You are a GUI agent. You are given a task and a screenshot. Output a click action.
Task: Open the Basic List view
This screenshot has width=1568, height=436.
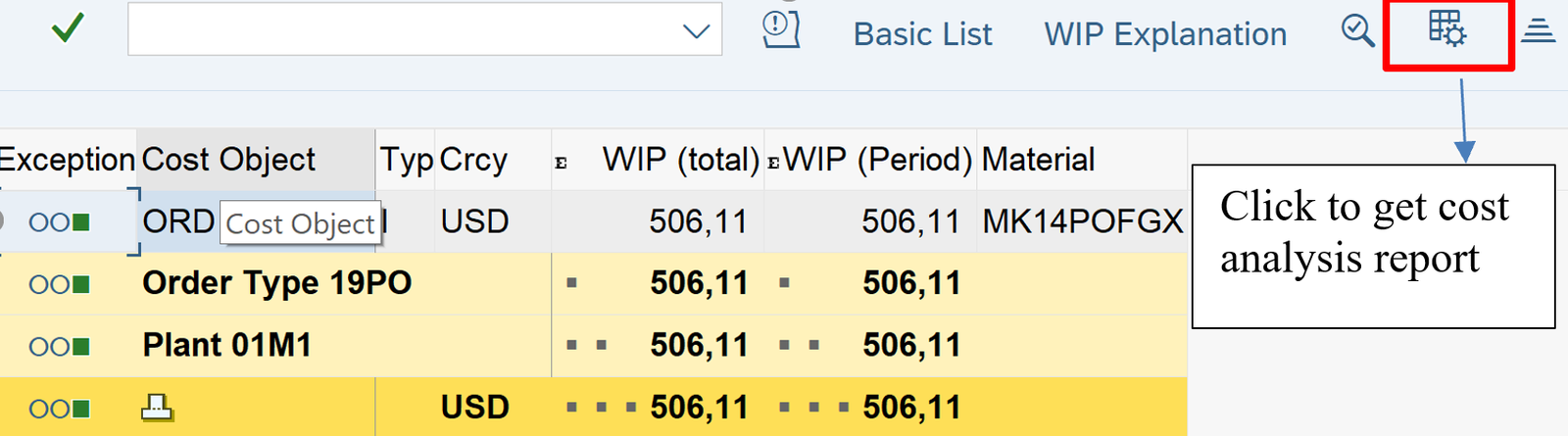coord(922,34)
